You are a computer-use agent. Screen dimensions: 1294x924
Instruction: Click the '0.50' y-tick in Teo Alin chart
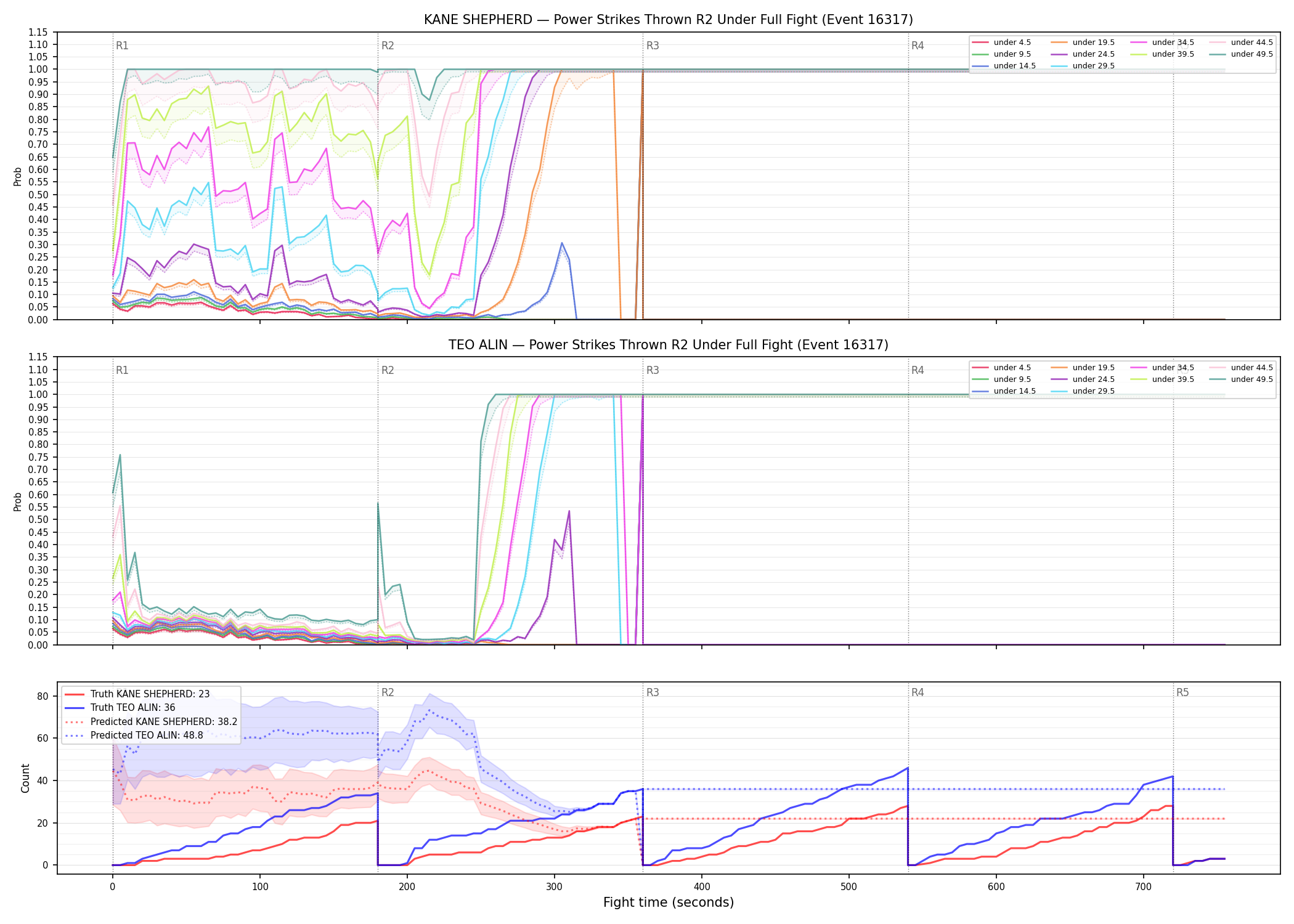[38, 520]
